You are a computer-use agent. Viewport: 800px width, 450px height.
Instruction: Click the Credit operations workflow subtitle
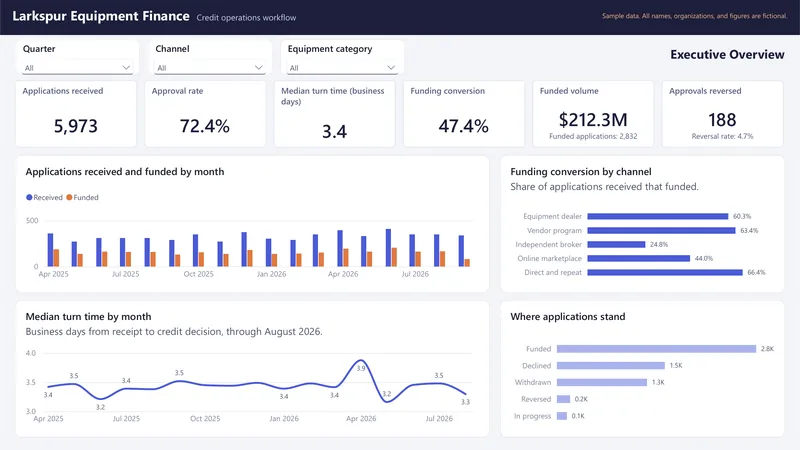pos(246,18)
